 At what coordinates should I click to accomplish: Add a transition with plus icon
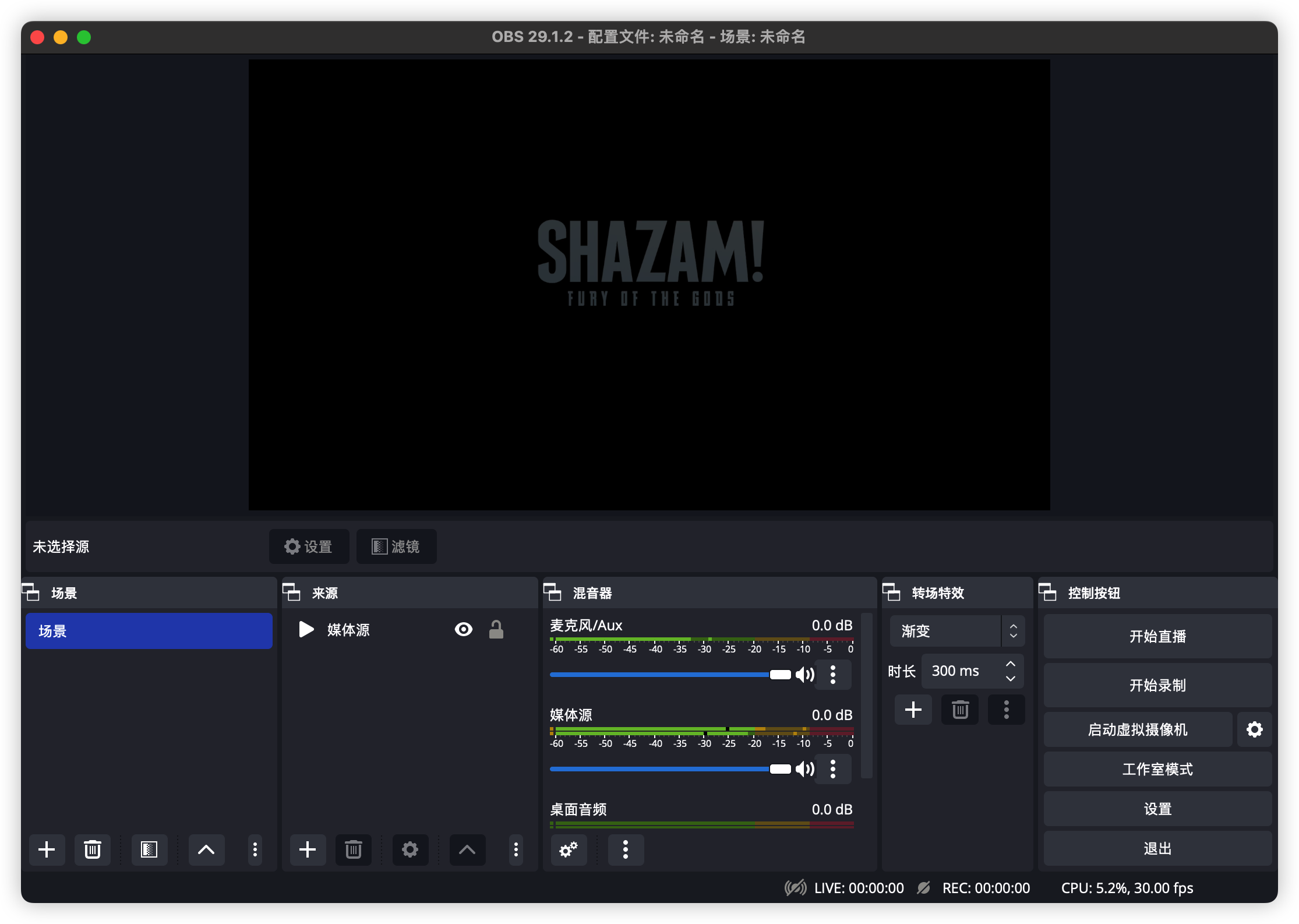pos(913,710)
